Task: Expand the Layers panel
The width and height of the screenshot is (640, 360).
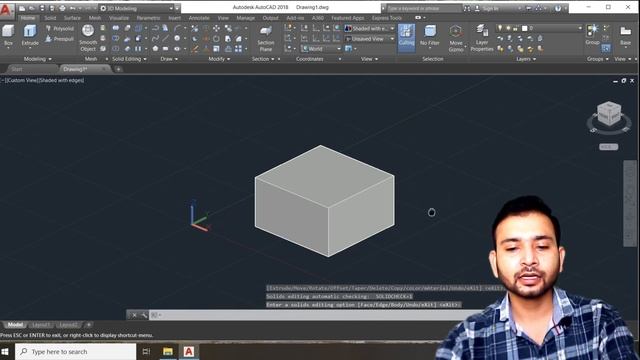Action: [x=526, y=59]
